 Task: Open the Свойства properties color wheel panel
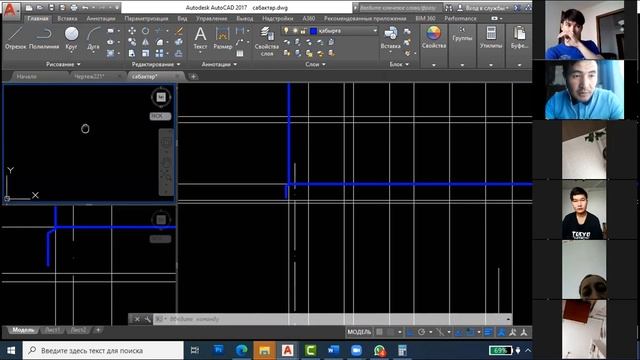coord(433,38)
